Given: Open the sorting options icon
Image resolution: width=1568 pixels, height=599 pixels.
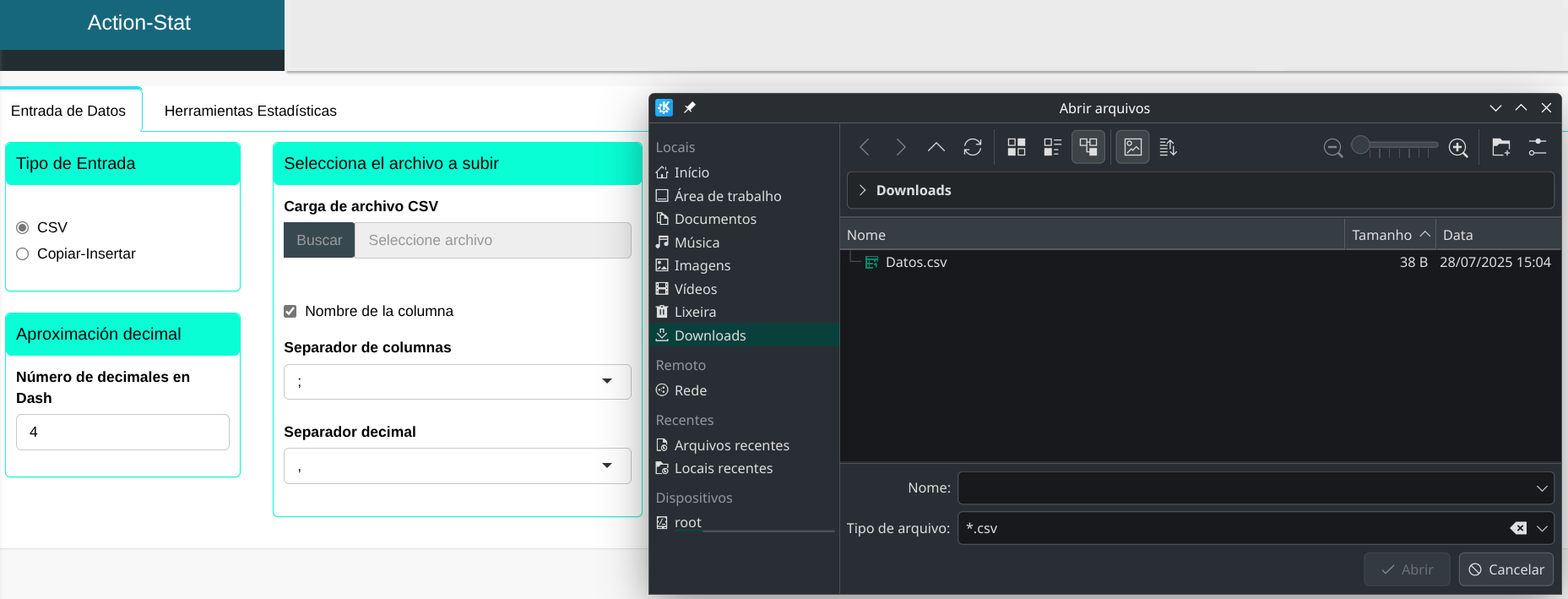Looking at the screenshot, I should click(x=1168, y=147).
